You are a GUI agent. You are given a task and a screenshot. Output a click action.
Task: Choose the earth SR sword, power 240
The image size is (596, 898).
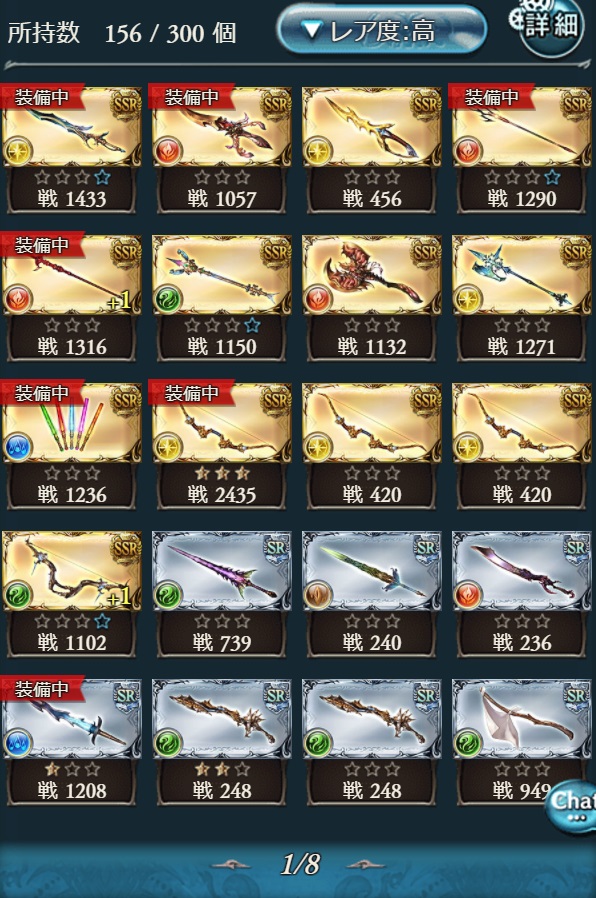[372, 593]
